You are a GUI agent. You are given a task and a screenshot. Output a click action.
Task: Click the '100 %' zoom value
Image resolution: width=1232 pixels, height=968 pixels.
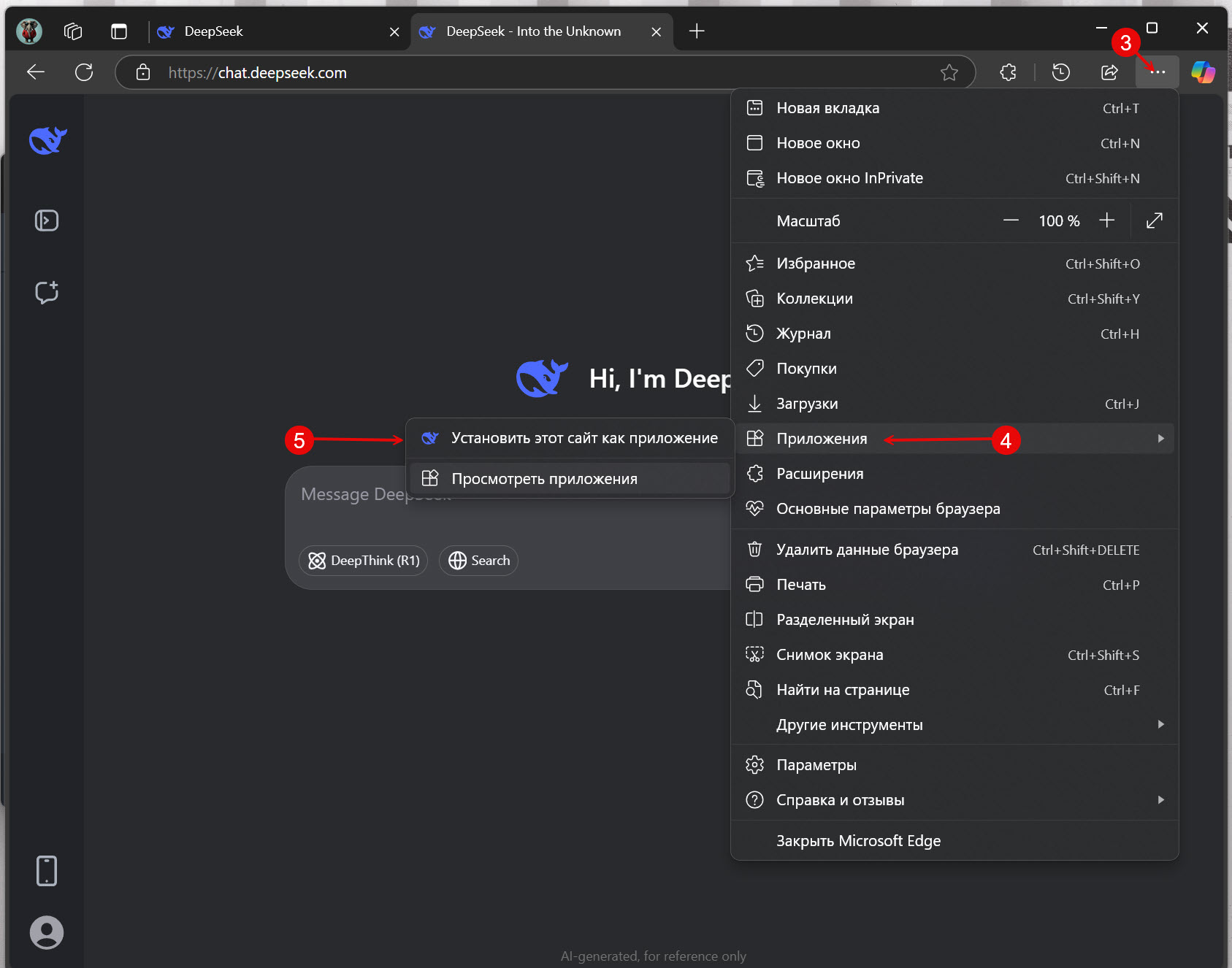(1059, 221)
